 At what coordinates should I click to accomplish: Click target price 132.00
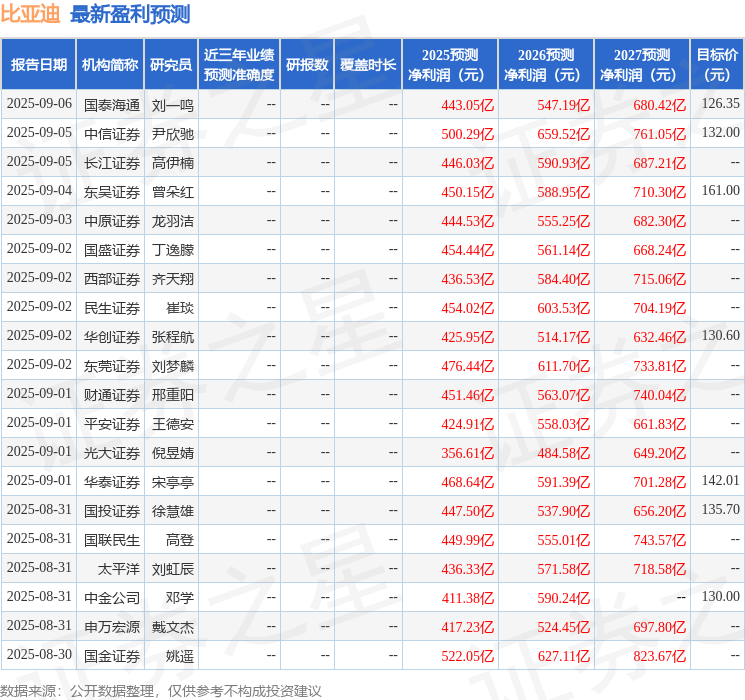[x=721, y=133]
